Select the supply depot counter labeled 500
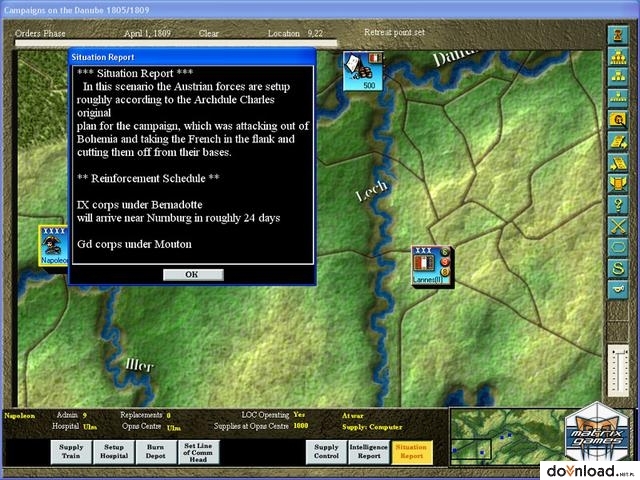 point(363,71)
